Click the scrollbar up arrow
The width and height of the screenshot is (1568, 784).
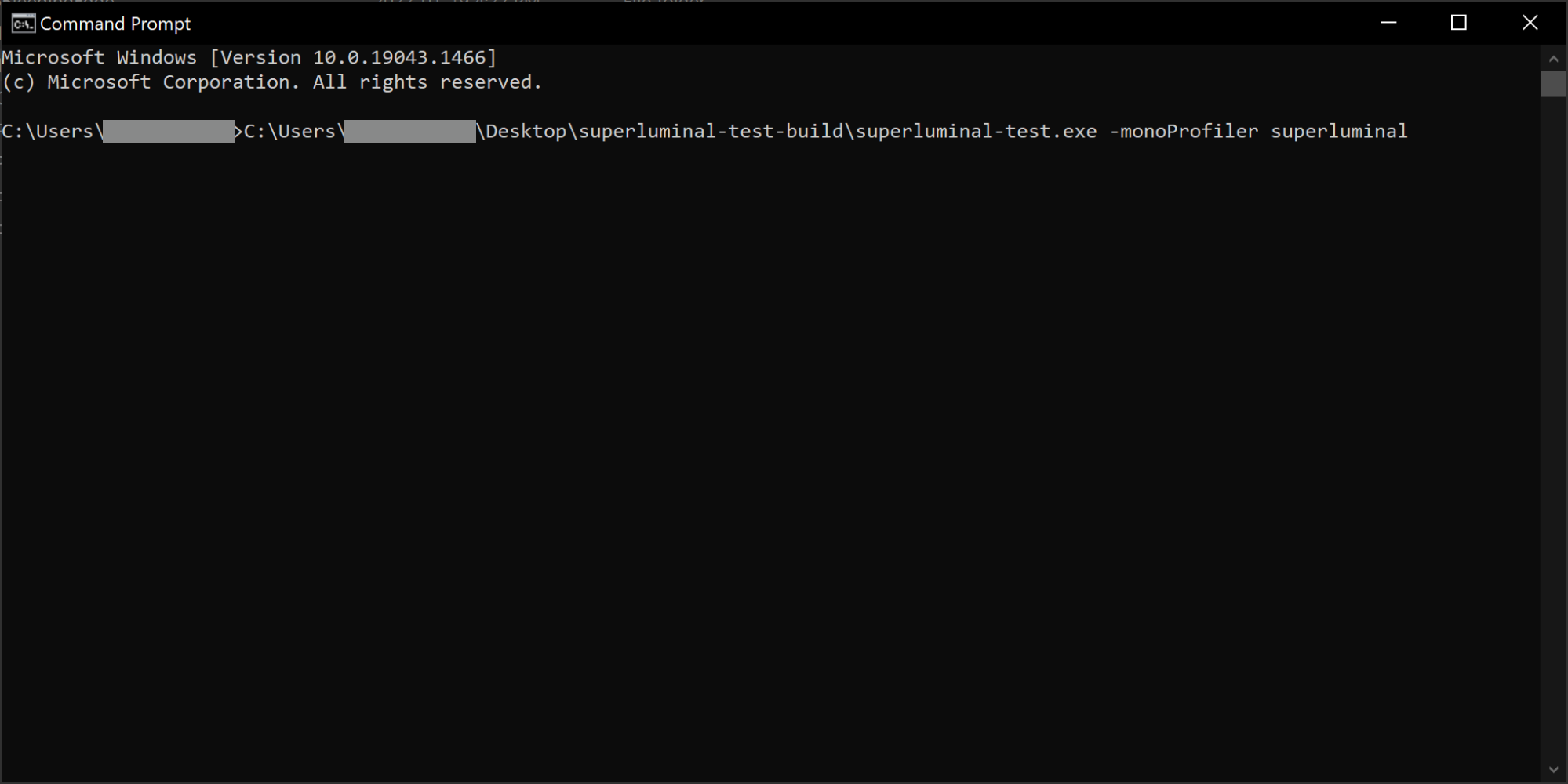pos(1553,59)
